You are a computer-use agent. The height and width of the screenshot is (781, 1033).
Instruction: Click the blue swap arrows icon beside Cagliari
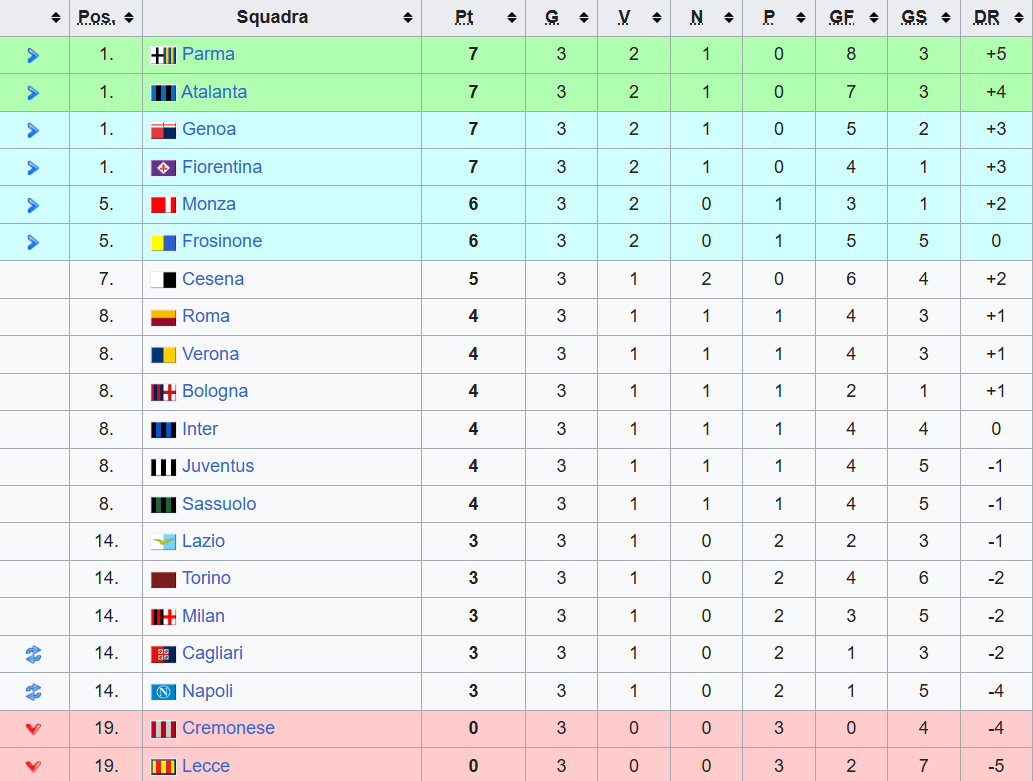(x=34, y=654)
